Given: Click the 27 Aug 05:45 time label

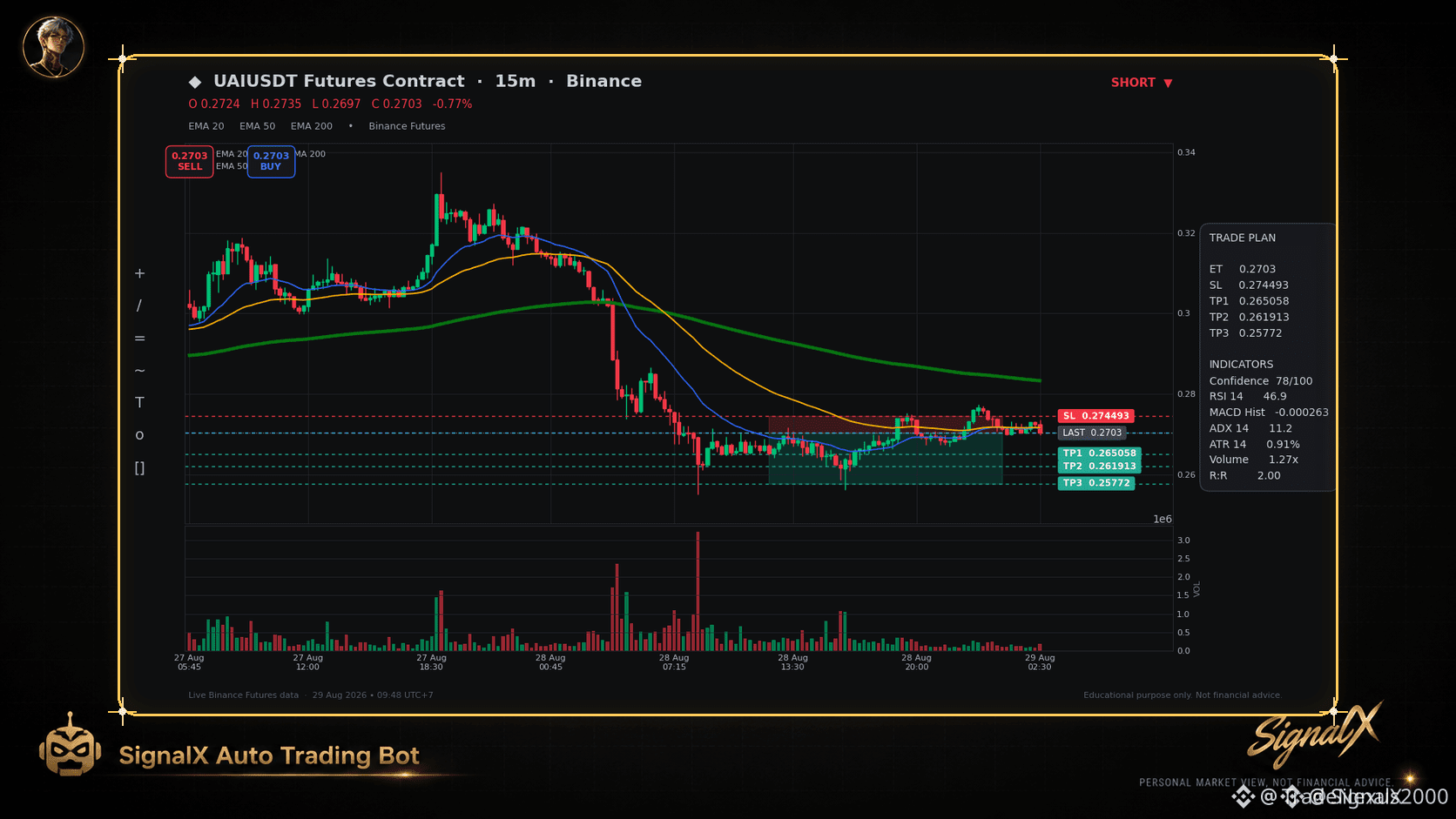Looking at the screenshot, I should (x=189, y=662).
